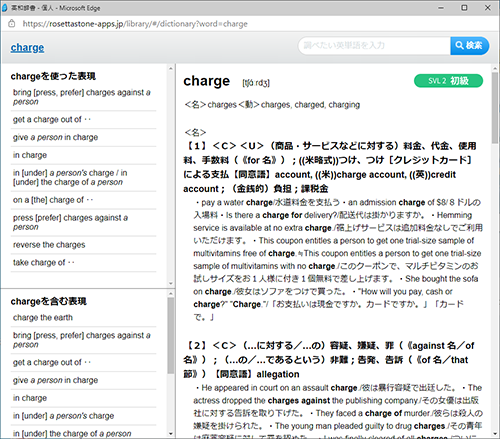Open 'give a person in charge' in top expressions list
The image size is (500, 439).
click(83, 137)
